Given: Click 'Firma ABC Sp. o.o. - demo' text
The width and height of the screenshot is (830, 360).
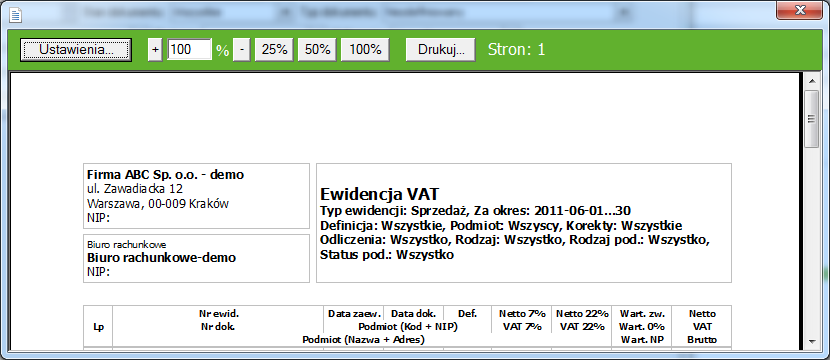Looking at the screenshot, I should coord(165,175).
